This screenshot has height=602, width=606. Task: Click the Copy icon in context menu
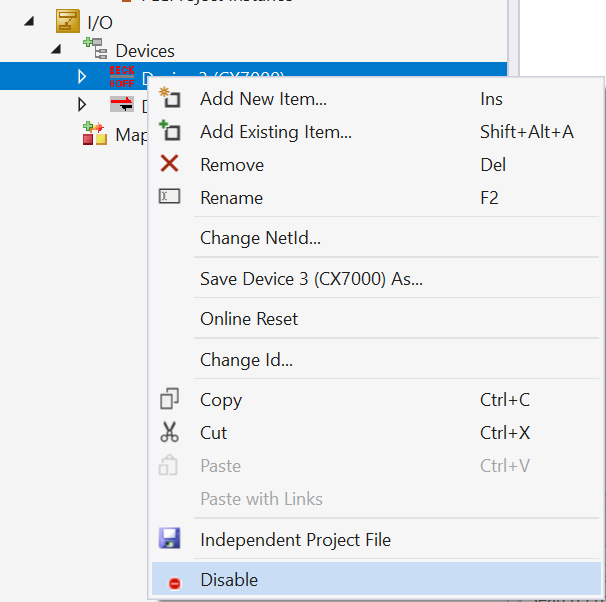point(170,400)
